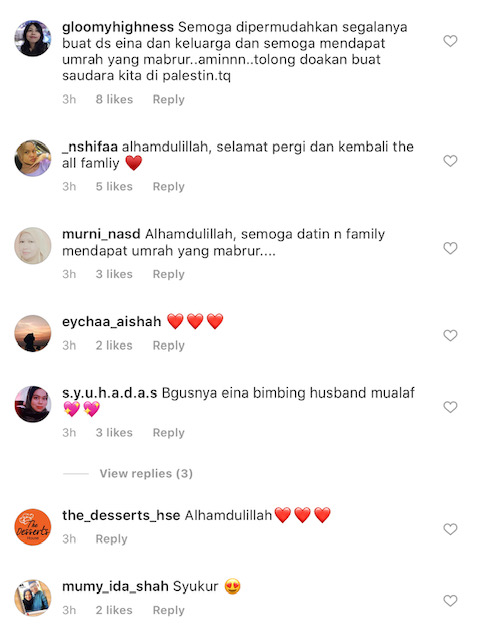
Task: Tap heart beside eychaa_aishah's comment
Action: 450,336
